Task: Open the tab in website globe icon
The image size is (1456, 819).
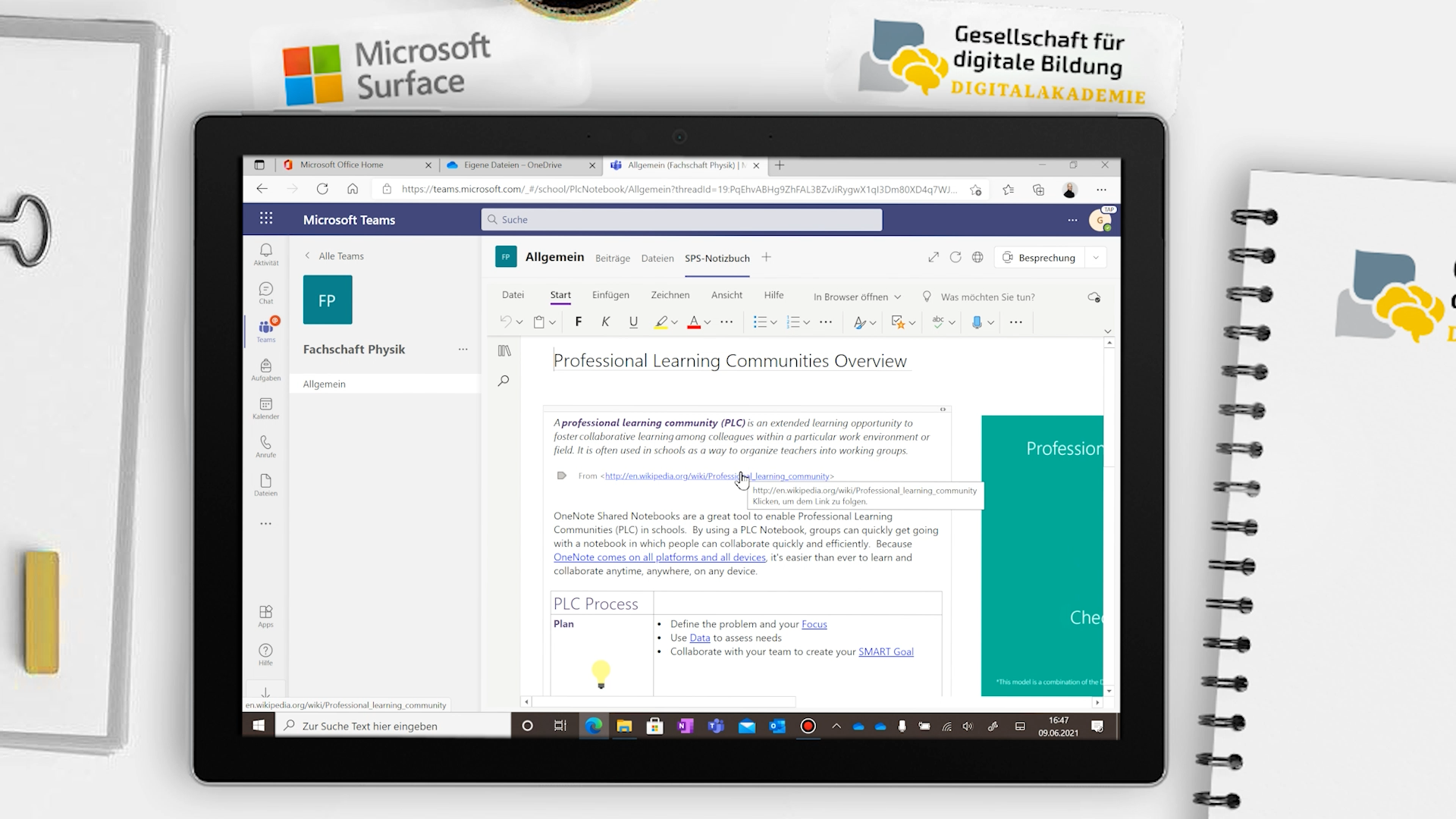Action: 977,258
